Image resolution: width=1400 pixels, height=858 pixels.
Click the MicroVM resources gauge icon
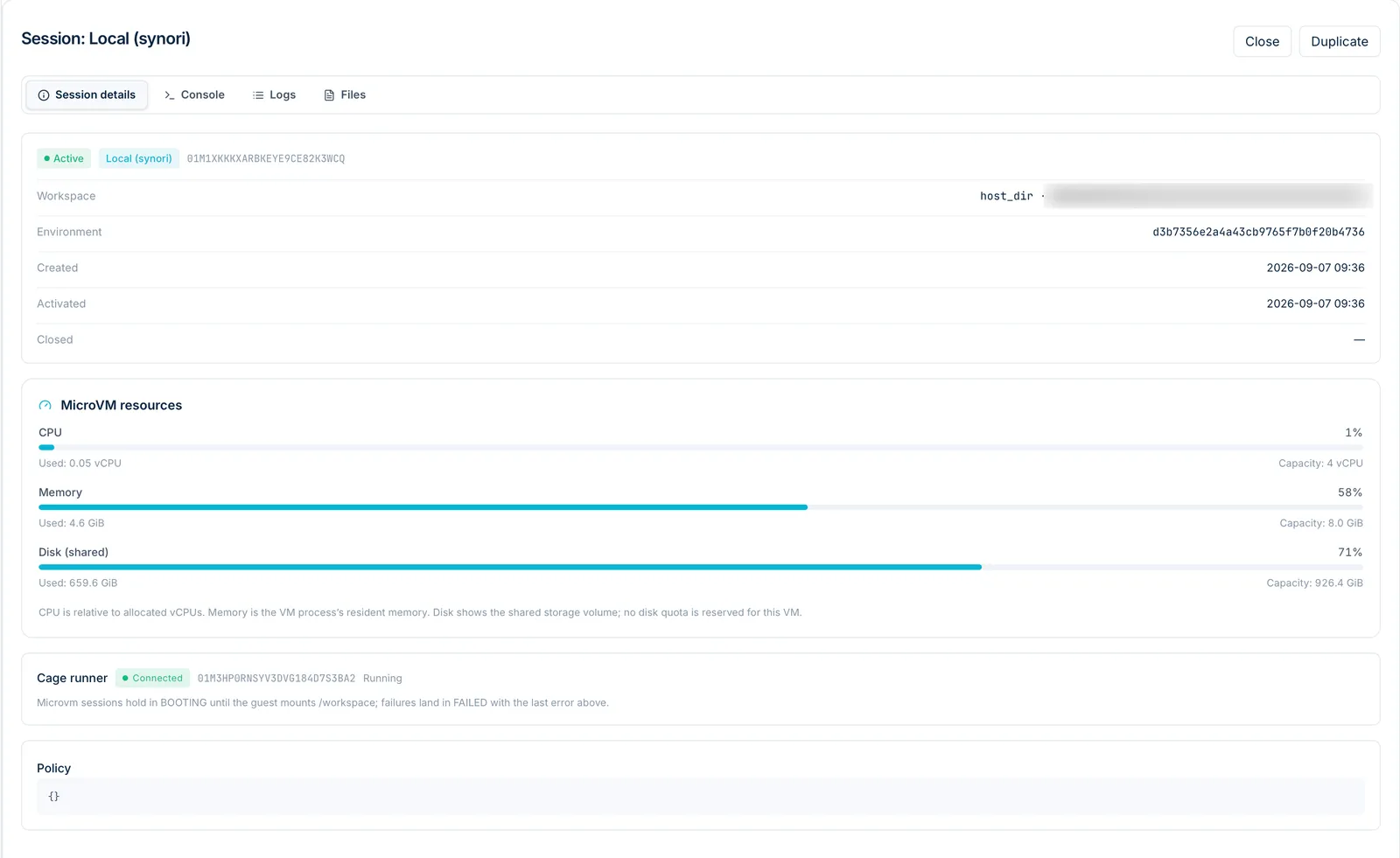tap(45, 406)
